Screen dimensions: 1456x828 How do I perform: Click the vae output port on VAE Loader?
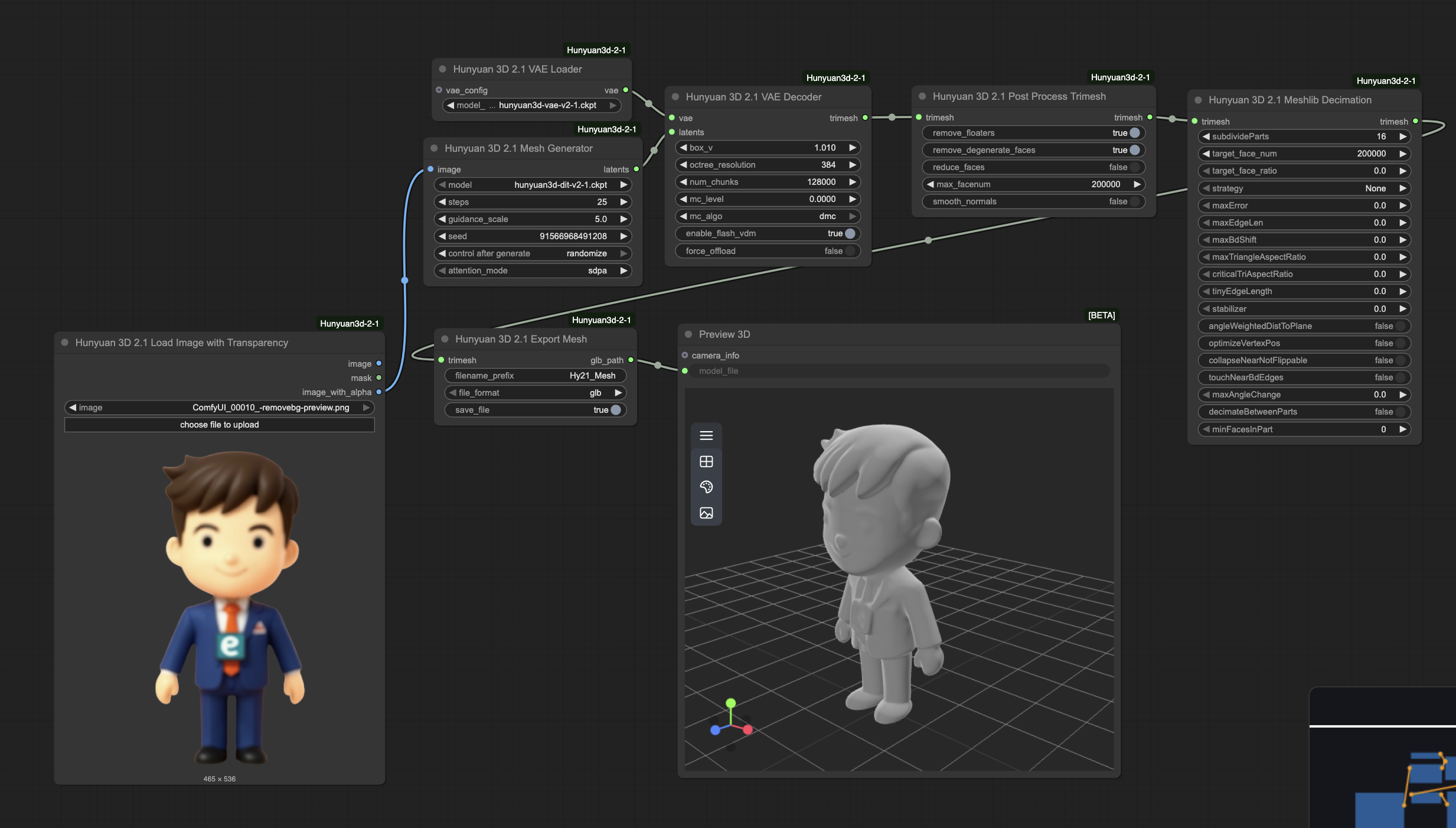click(626, 90)
